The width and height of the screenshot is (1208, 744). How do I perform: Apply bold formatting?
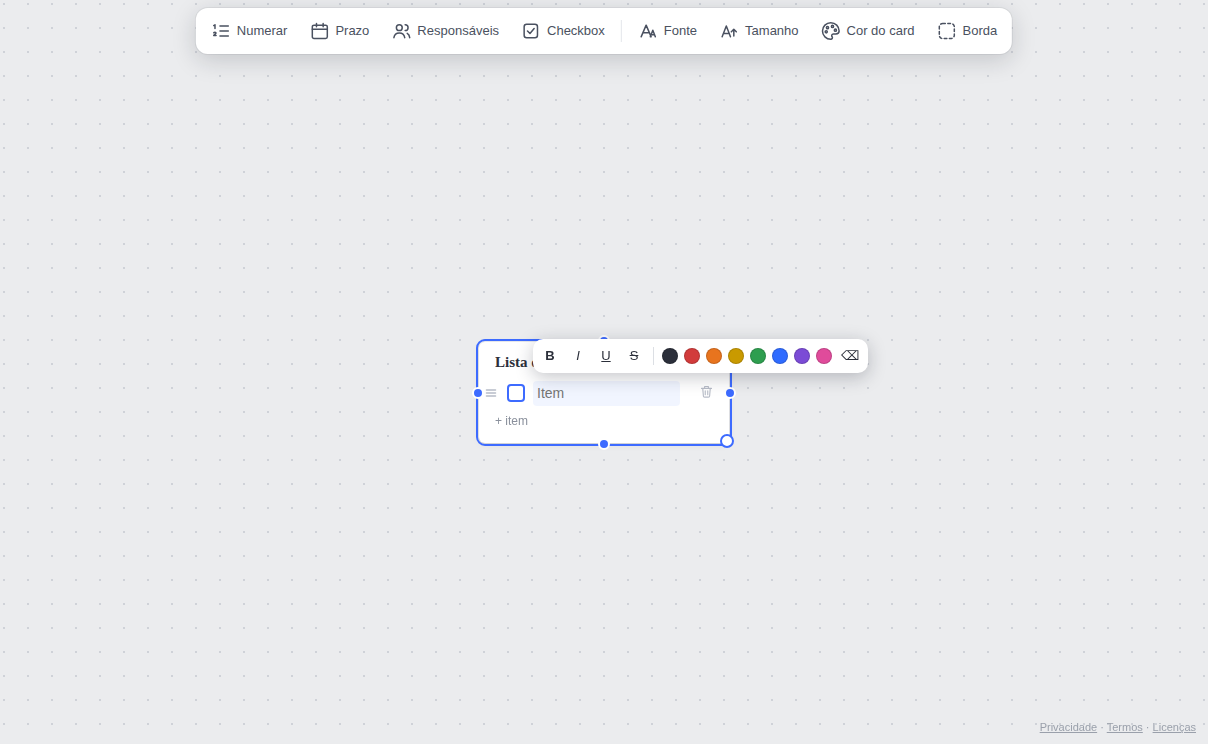click(550, 356)
